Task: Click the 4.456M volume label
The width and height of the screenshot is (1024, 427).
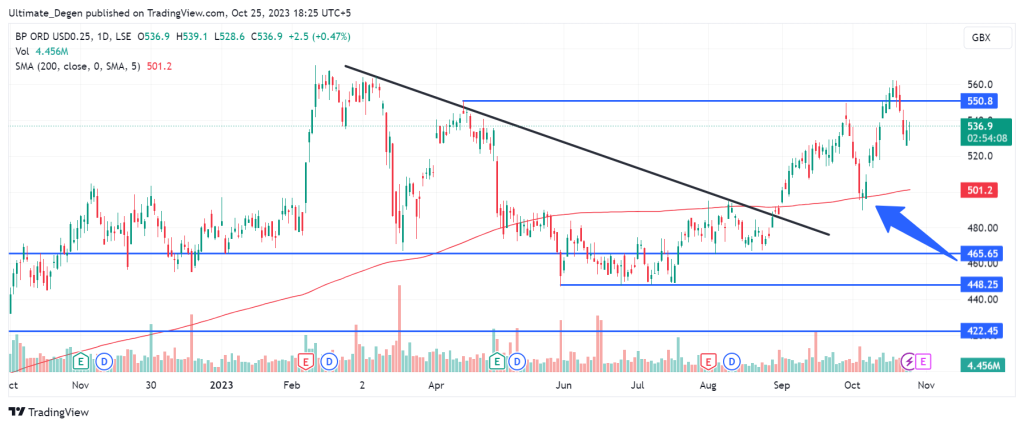Action: (x=981, y=366)
